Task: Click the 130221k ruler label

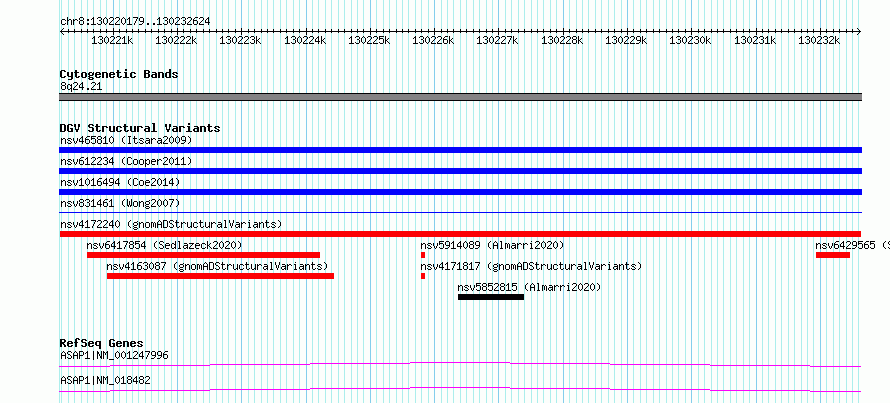Action: [112, 41]
